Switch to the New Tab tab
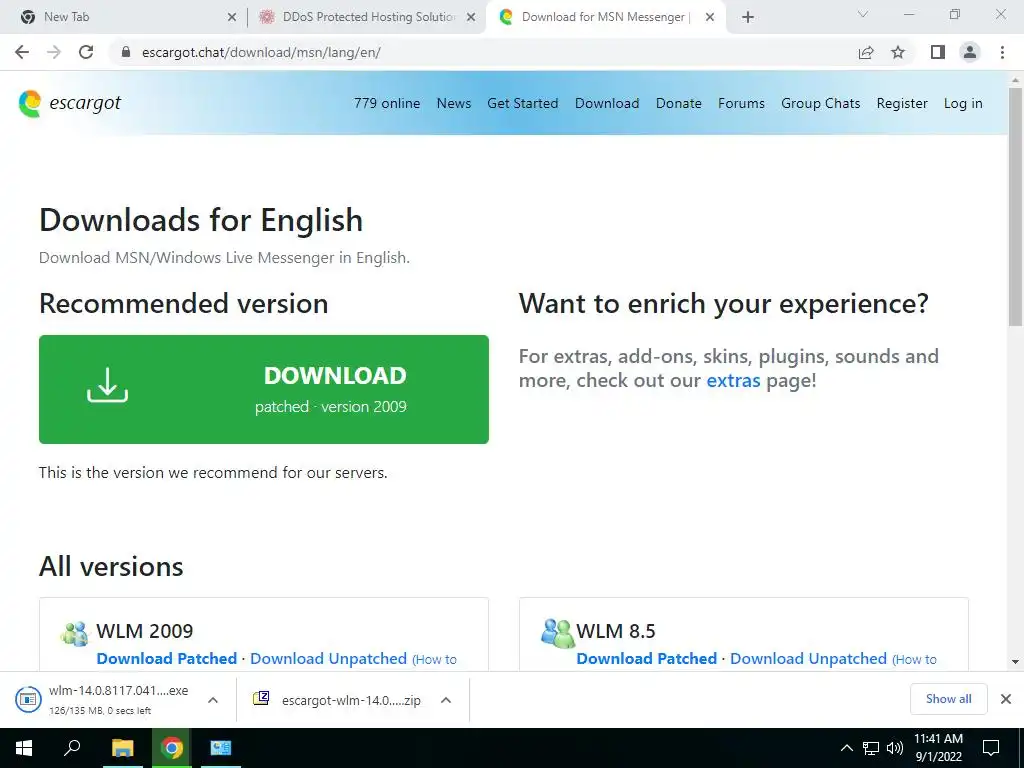Viewport: 1024px width, 768px height. coord(124,17)
